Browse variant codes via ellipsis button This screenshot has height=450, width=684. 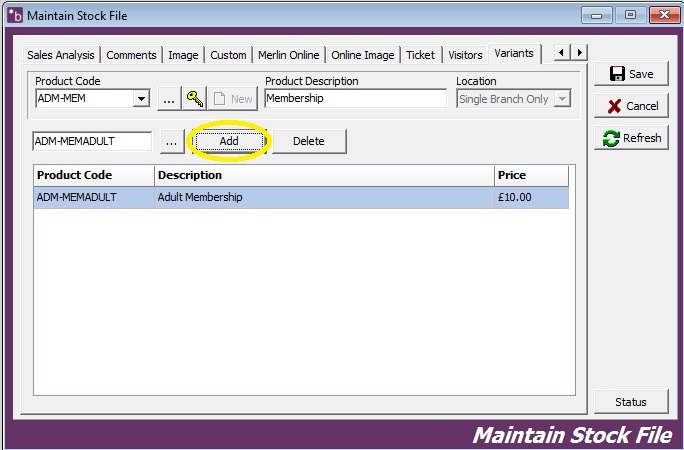coord(171,141)
